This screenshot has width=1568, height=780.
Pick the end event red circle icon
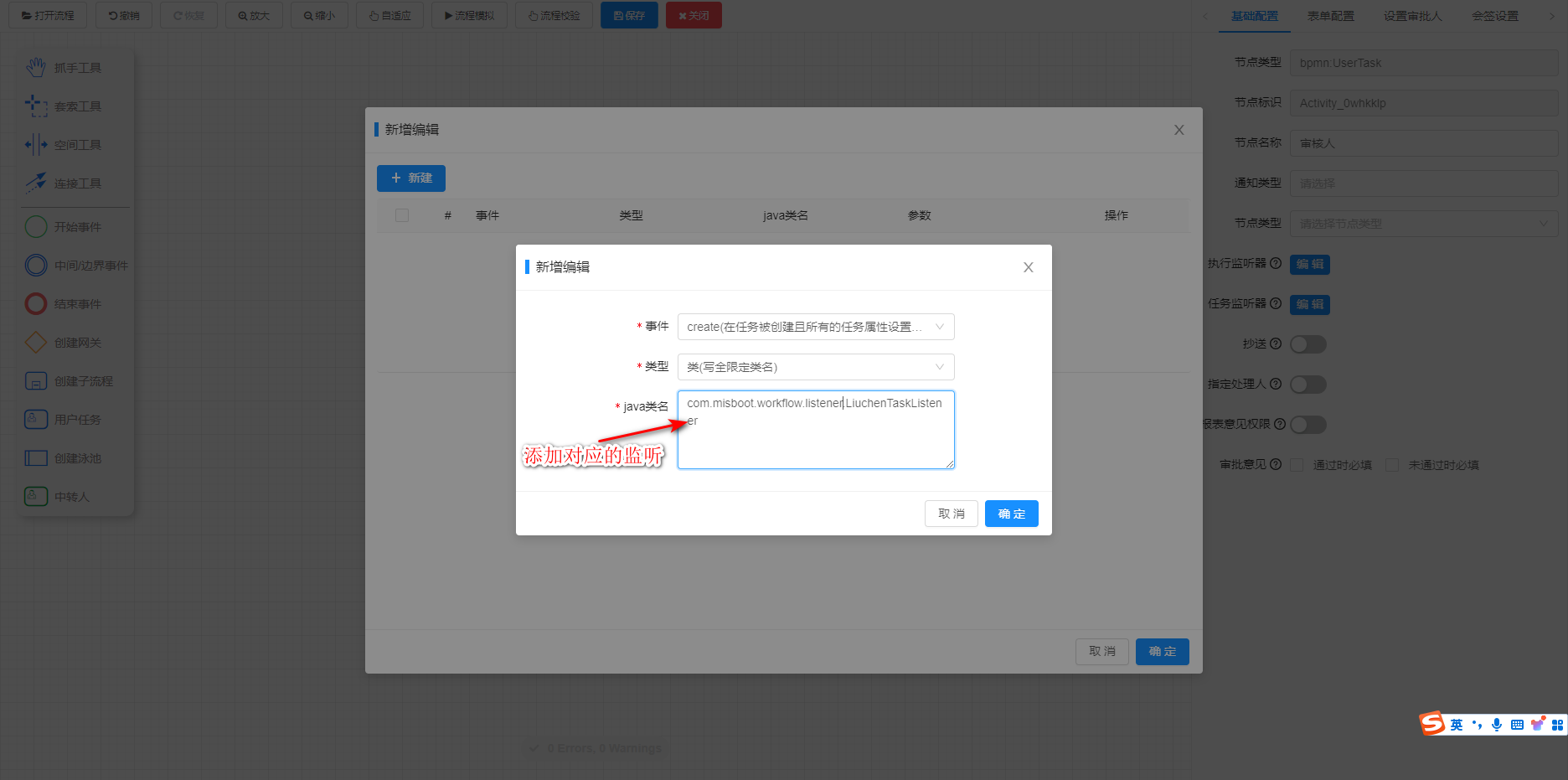(x=36, y=303)
